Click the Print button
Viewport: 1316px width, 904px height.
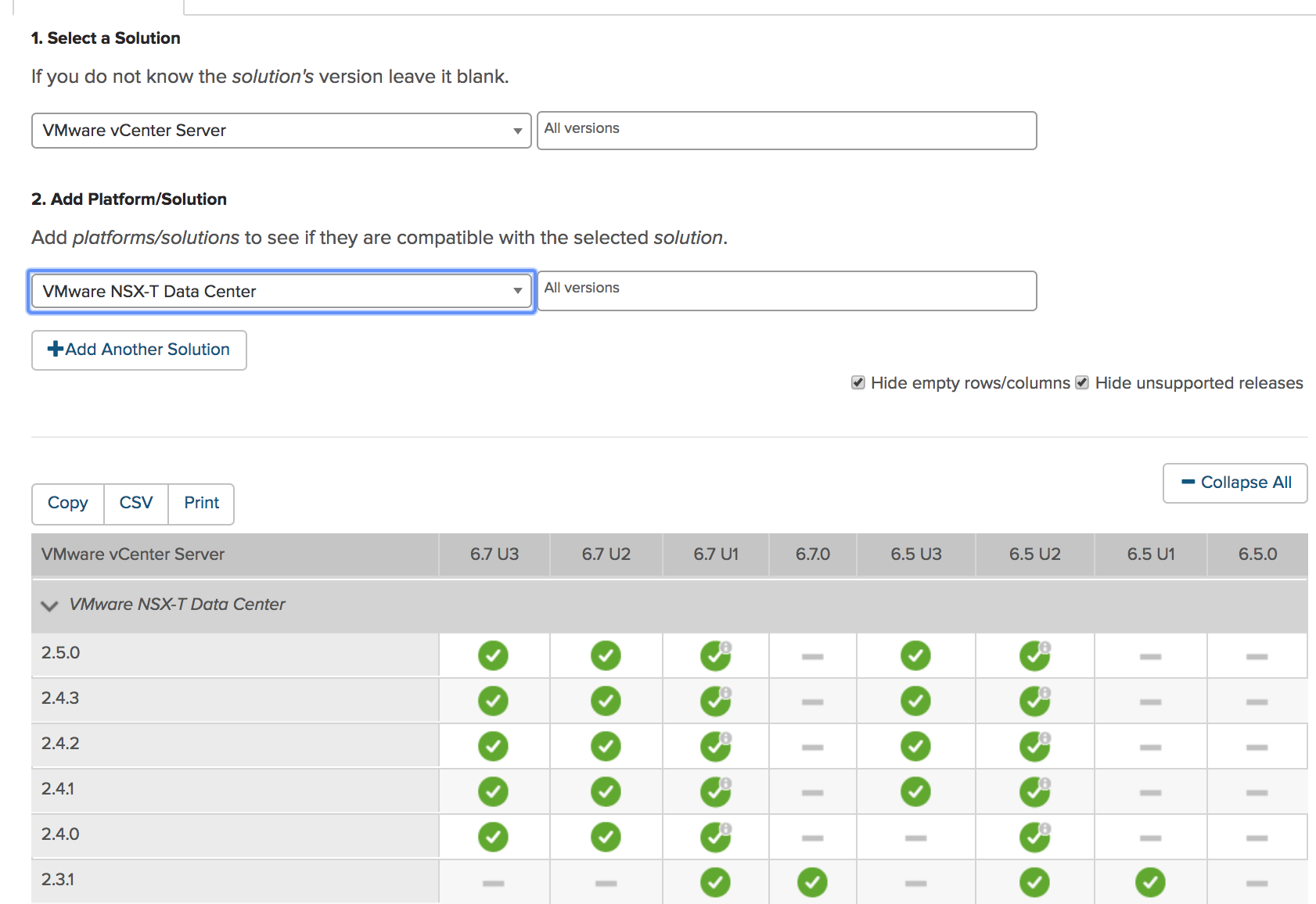click(201, 503)
